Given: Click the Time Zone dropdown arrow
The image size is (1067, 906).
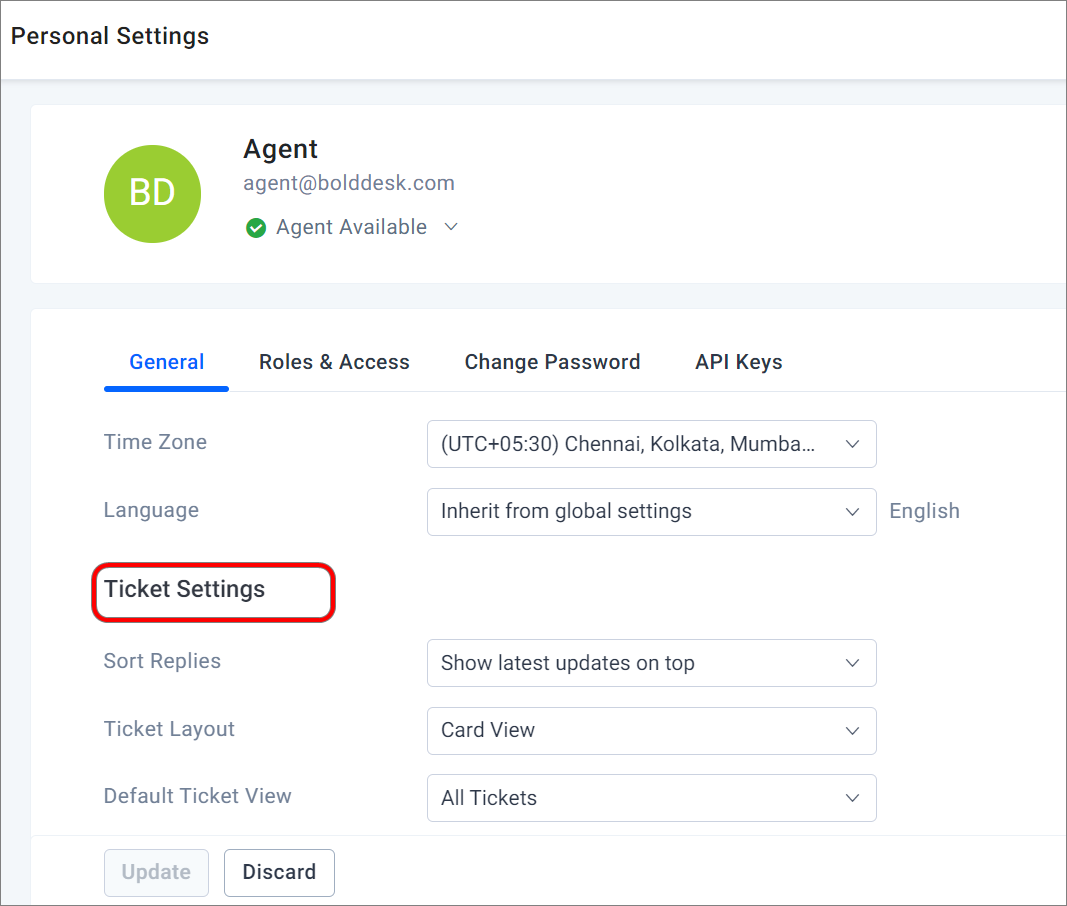Looking at the screenshot, I should 852,444.
